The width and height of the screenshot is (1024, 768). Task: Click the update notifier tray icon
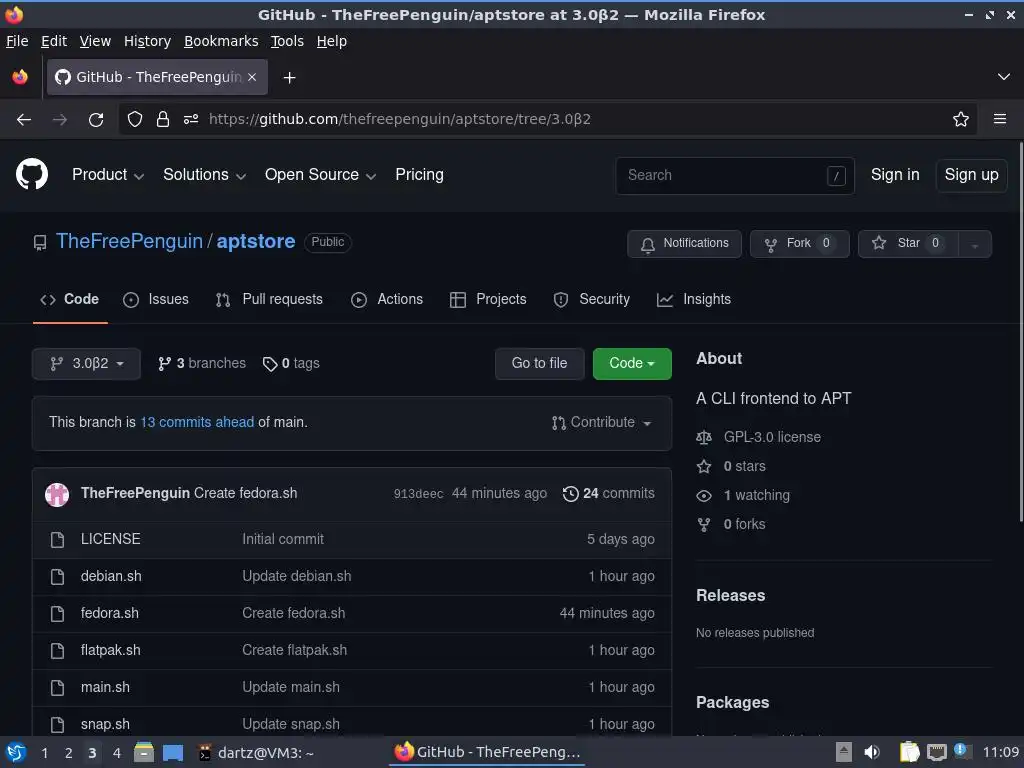click(961, 751)
